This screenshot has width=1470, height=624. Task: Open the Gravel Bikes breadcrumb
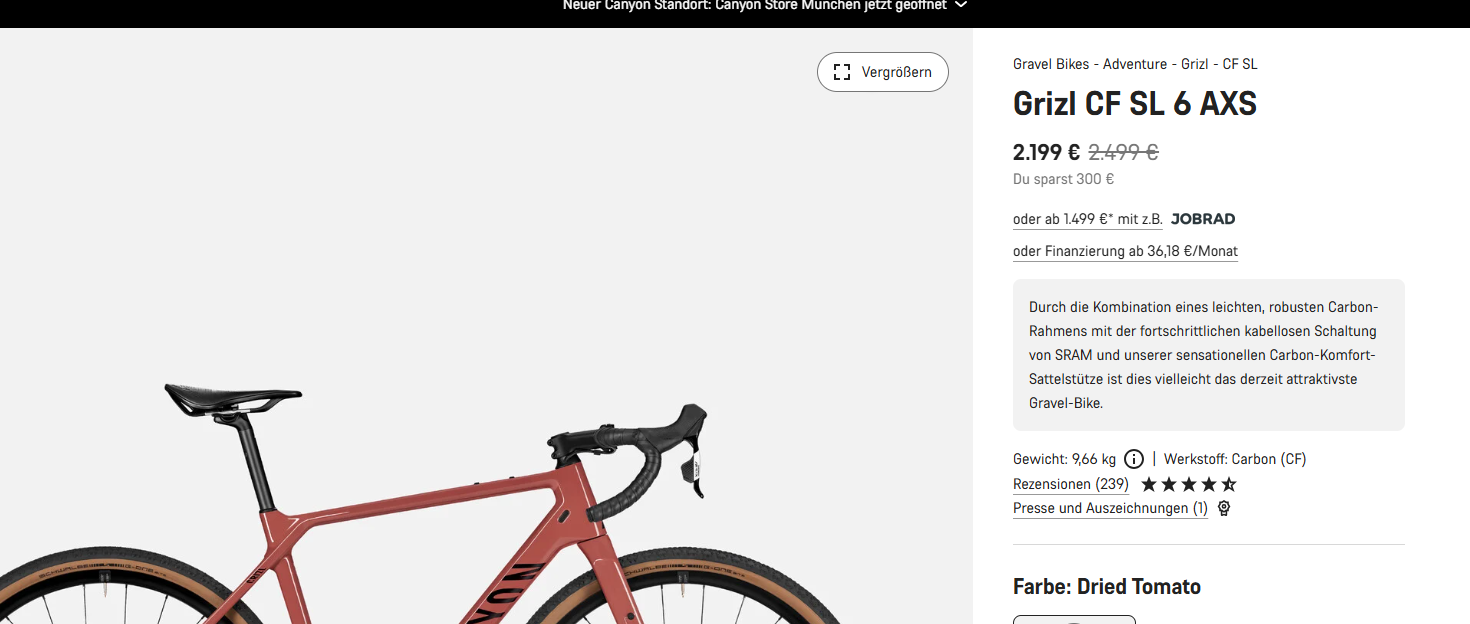1051,64
